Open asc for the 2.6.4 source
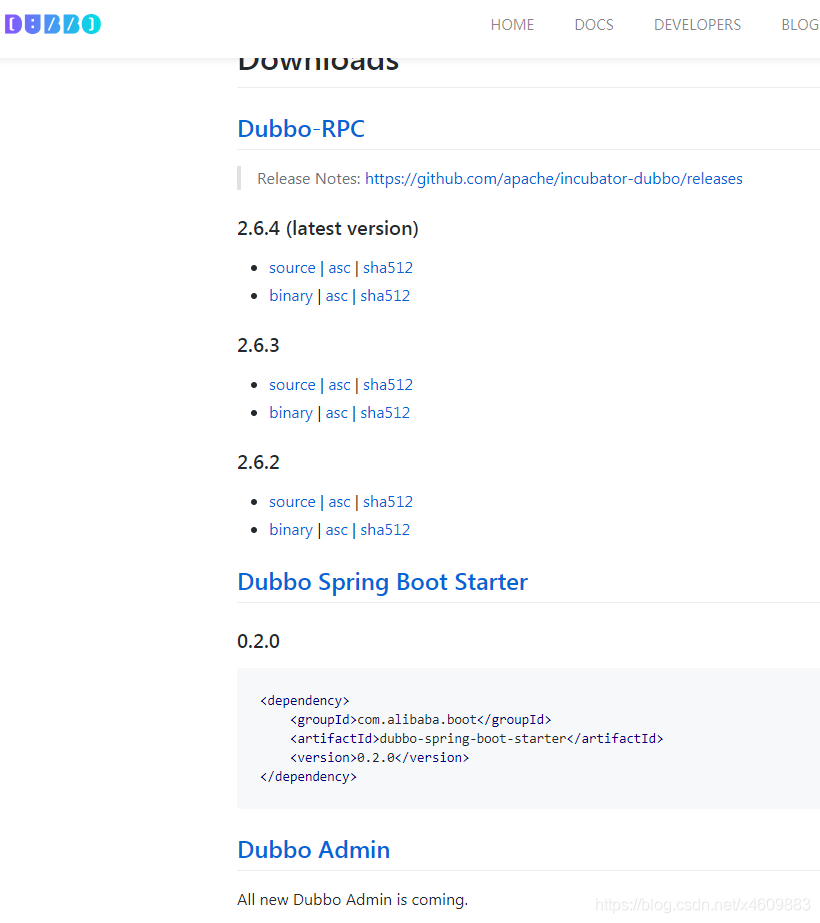 point(339,268)
